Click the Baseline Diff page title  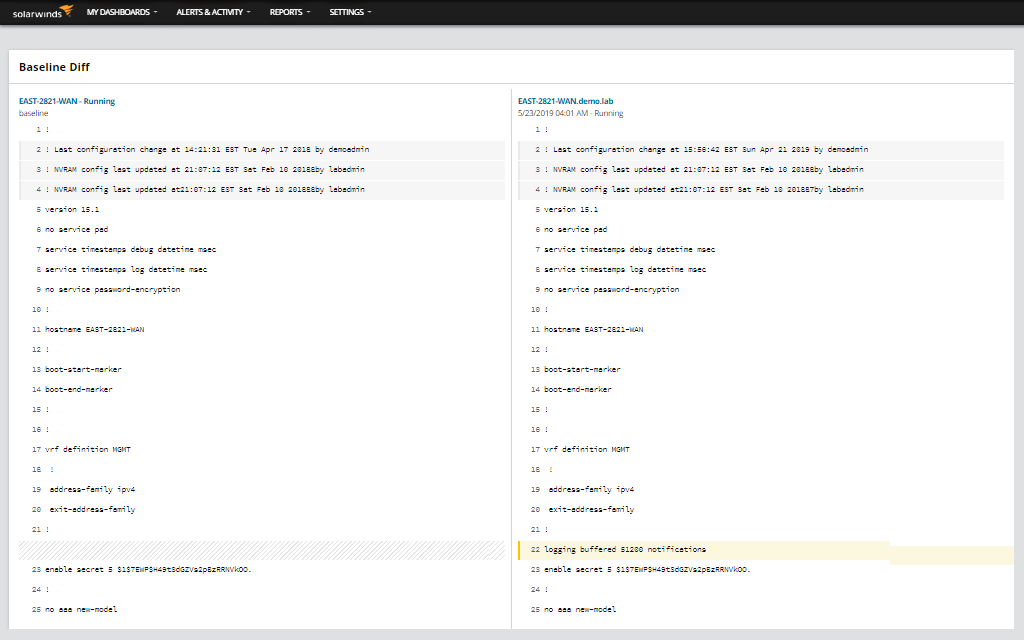[53, 67]
